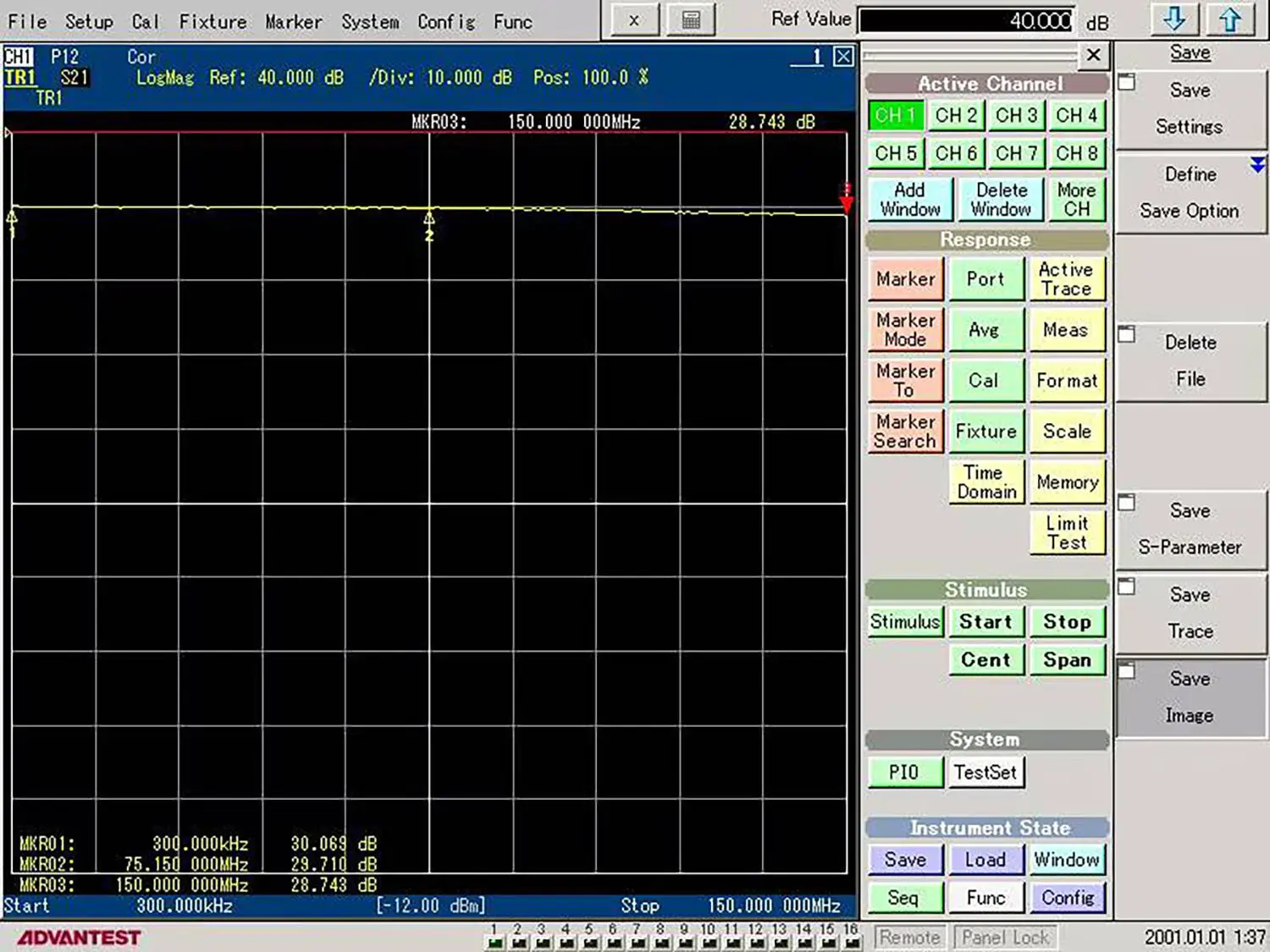Toggle the Save S-Parameter checkbox
Viewport: 1270px width, 952px height.
coord(1127,503)
